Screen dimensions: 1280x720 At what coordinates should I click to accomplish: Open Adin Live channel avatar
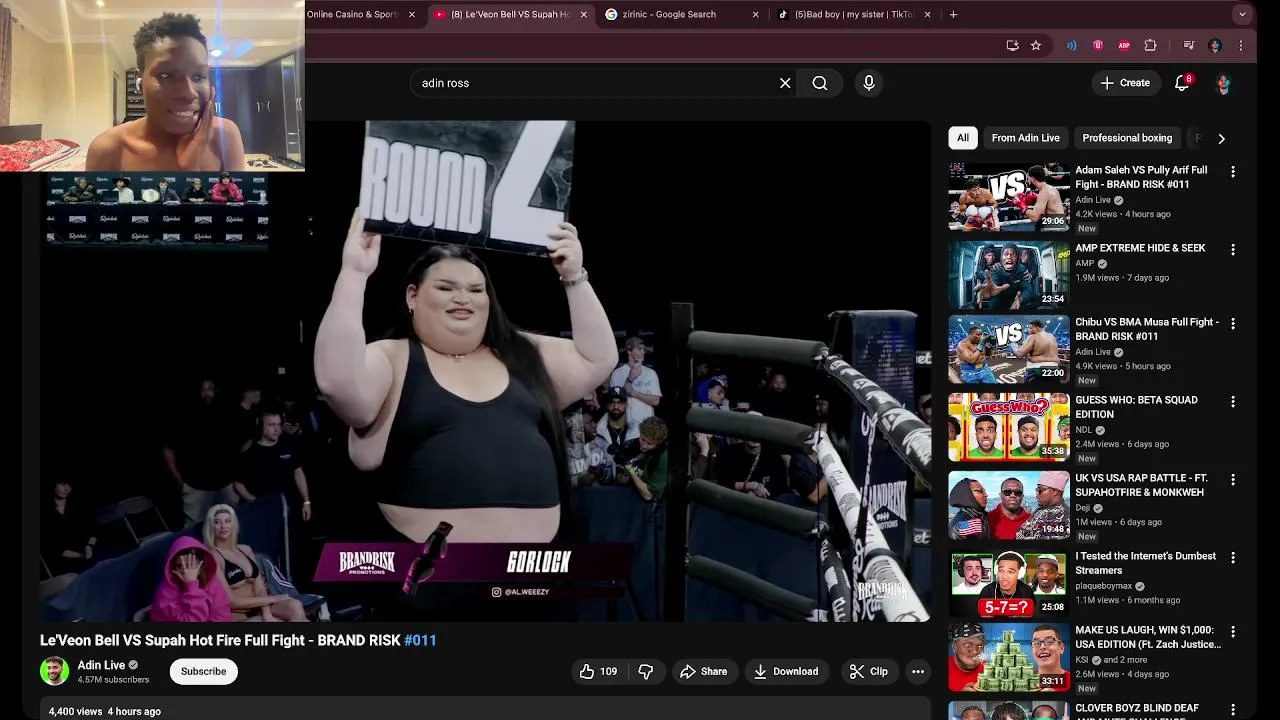(54, 671)
